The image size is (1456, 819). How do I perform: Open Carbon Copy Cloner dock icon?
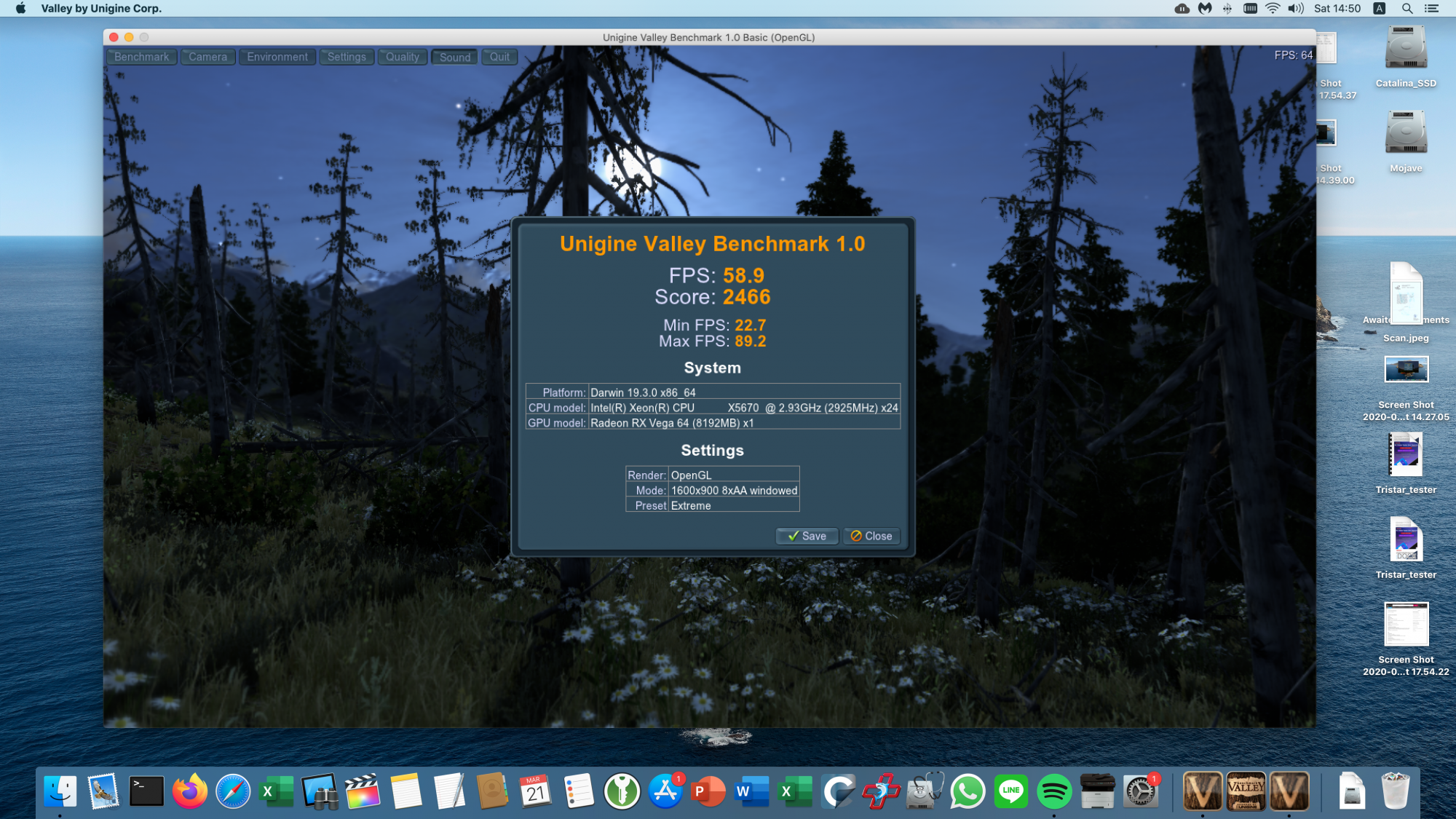click(x=838, y=791)
